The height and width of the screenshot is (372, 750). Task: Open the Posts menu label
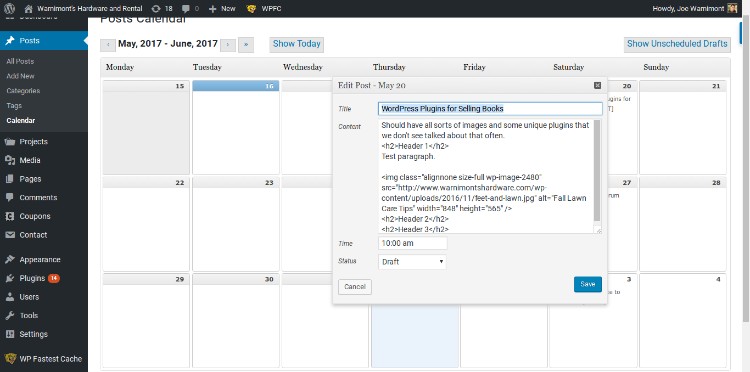click(x=30, y=41)
